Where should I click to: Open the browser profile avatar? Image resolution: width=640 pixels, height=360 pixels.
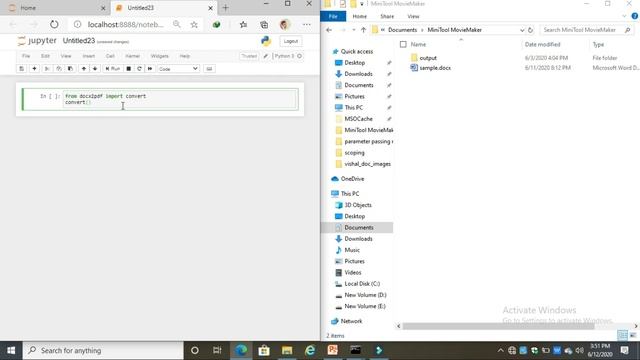(x=284, y=24)
